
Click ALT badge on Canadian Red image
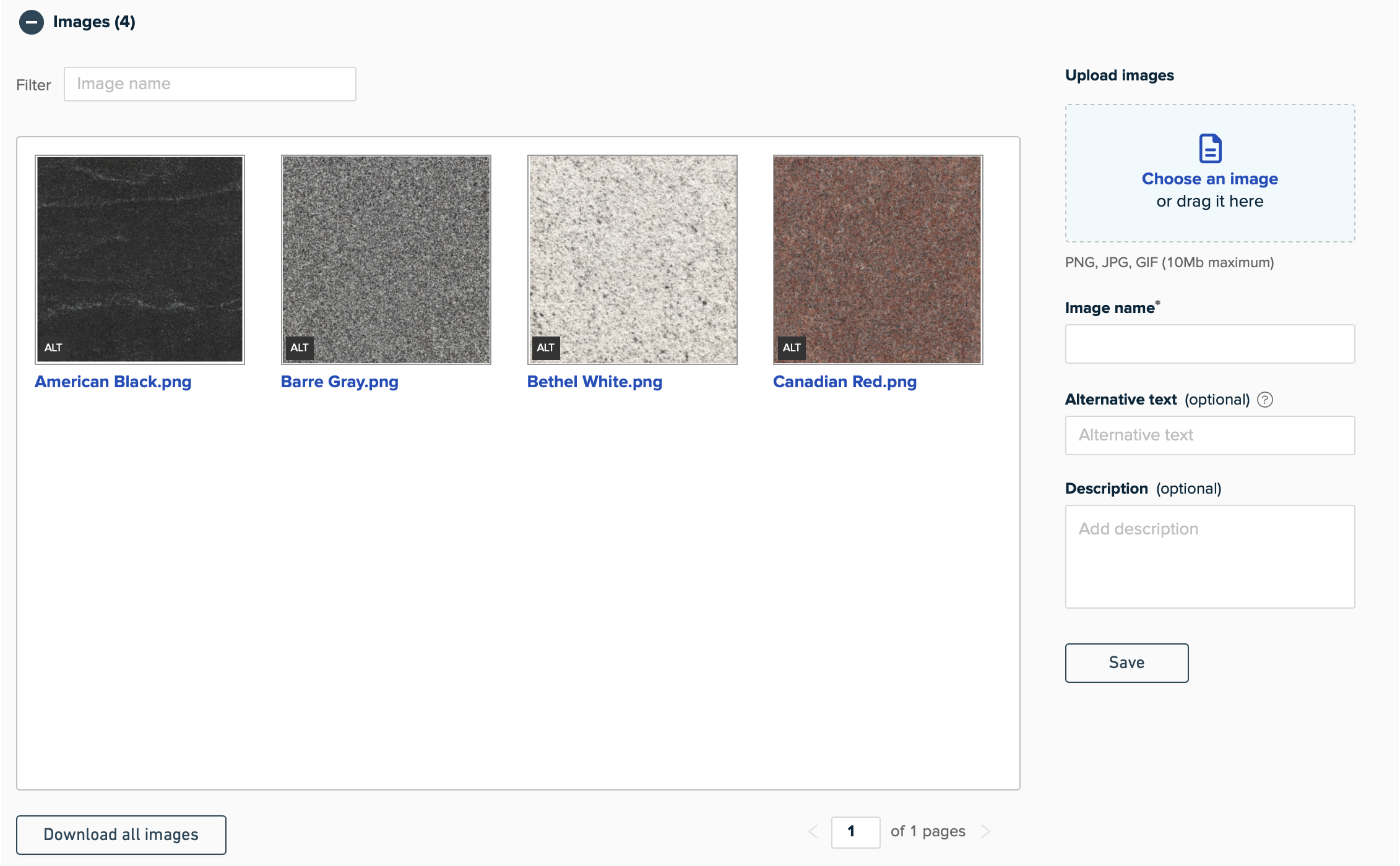792,348
